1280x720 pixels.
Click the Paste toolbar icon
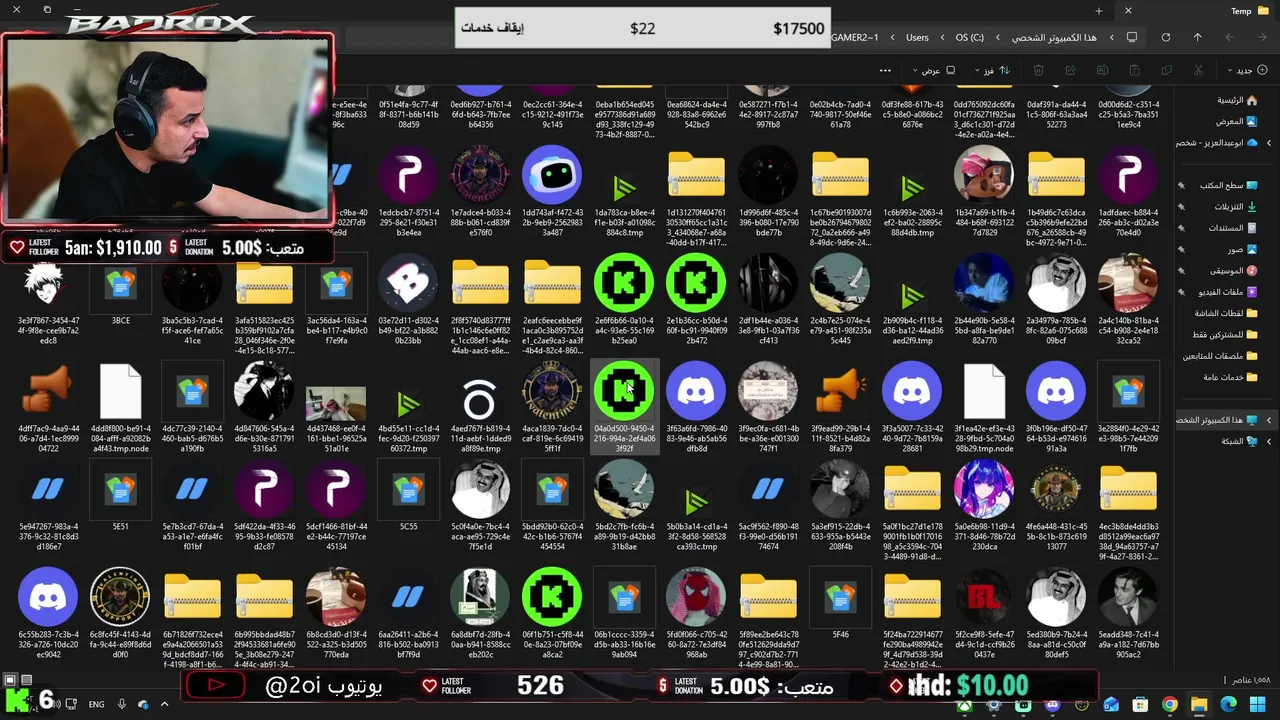click(1134, 70)
